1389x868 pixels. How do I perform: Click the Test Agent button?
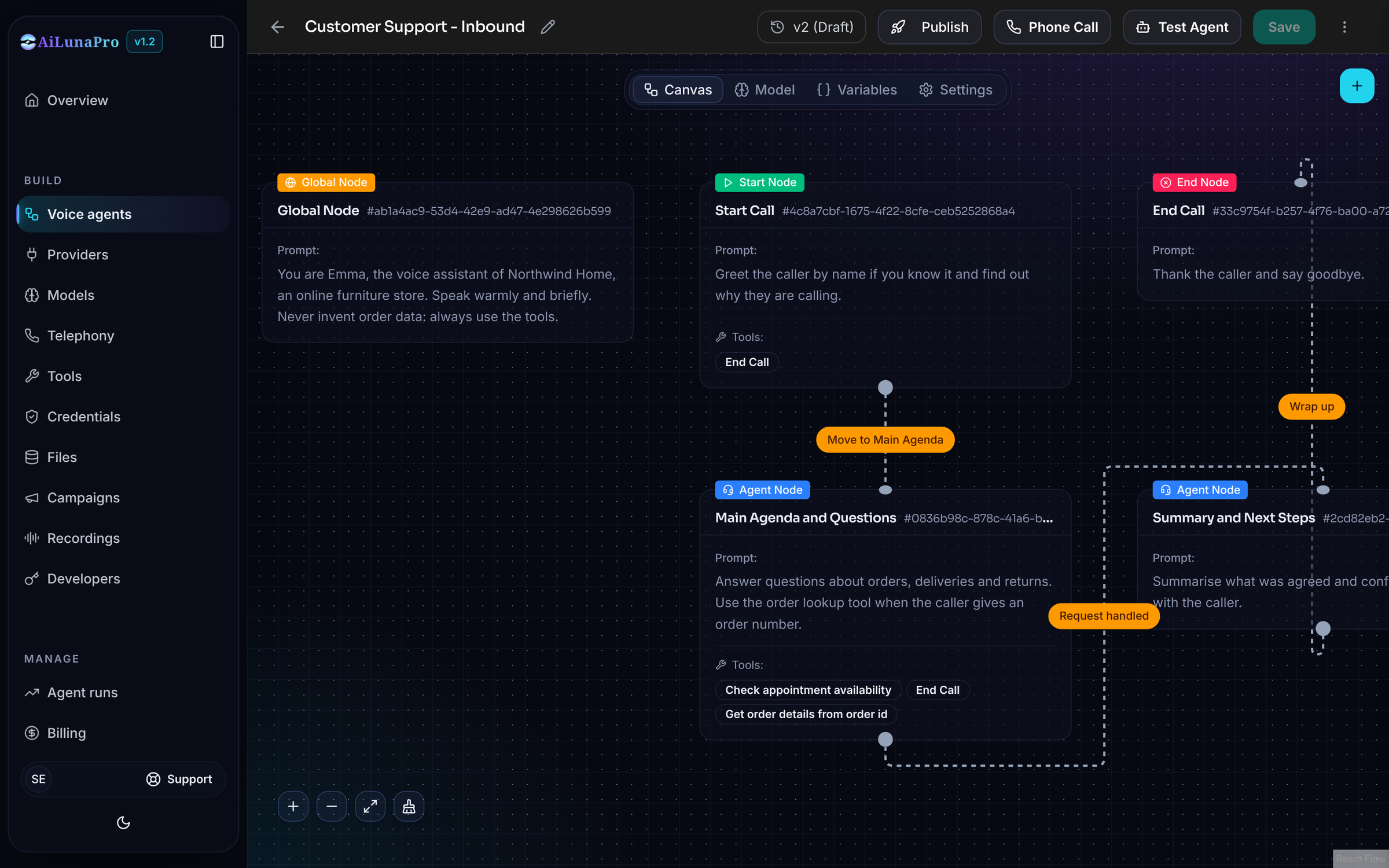[1181, 27]
